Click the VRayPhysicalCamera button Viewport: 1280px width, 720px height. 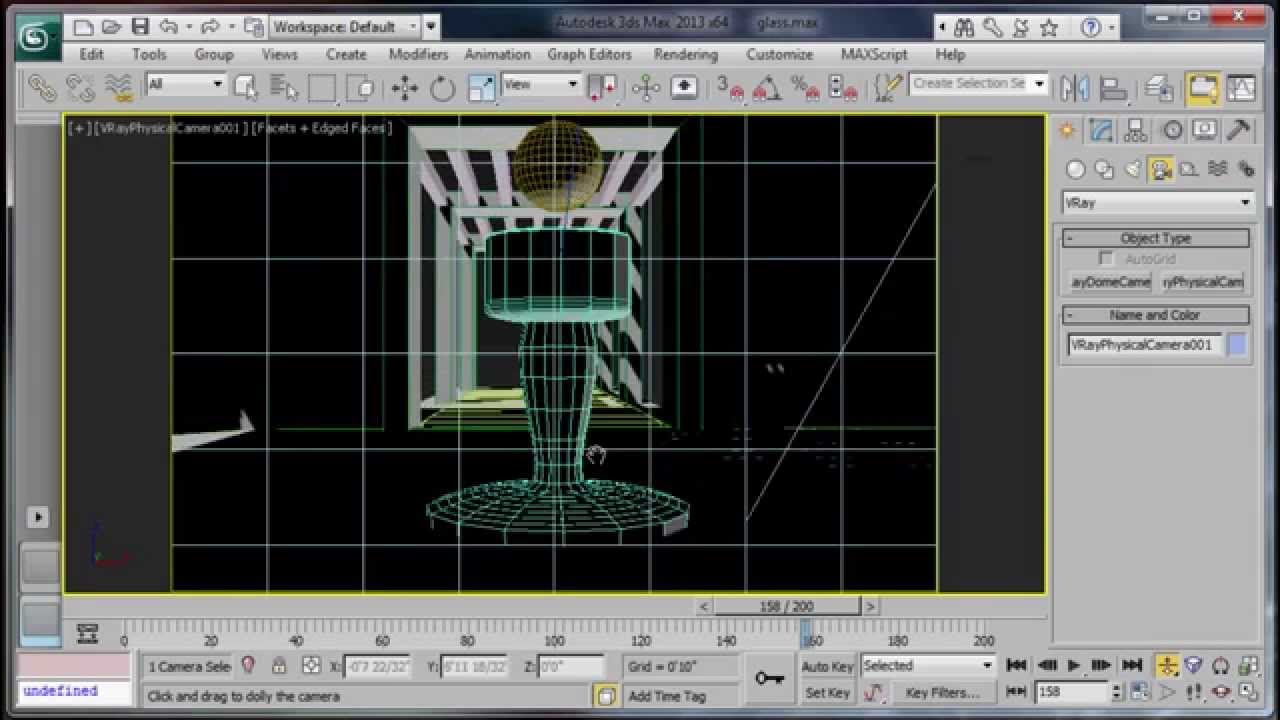tap(1202, 282)
